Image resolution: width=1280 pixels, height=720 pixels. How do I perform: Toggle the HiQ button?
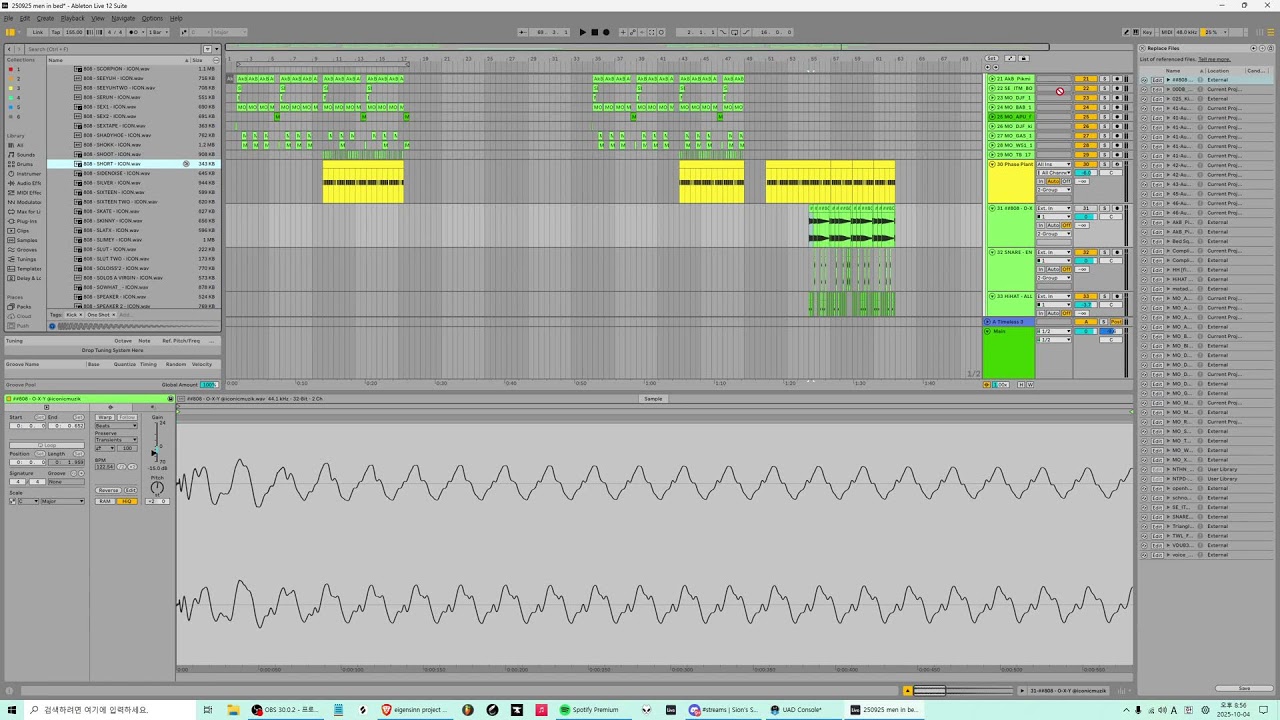(127, 501)
